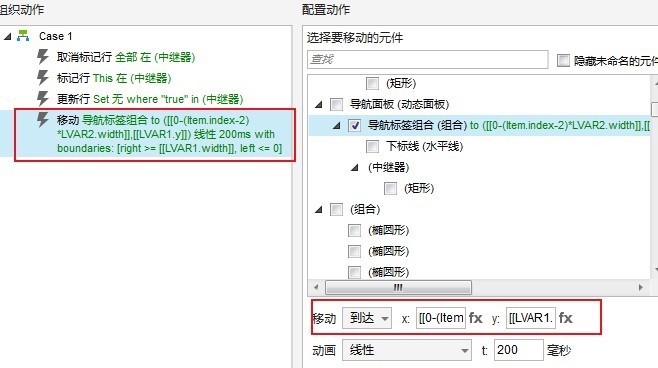Screen dimensions: 658x368
Task: Click lightning icon beside 取消标记行 action
Action: tap(43, 57)
